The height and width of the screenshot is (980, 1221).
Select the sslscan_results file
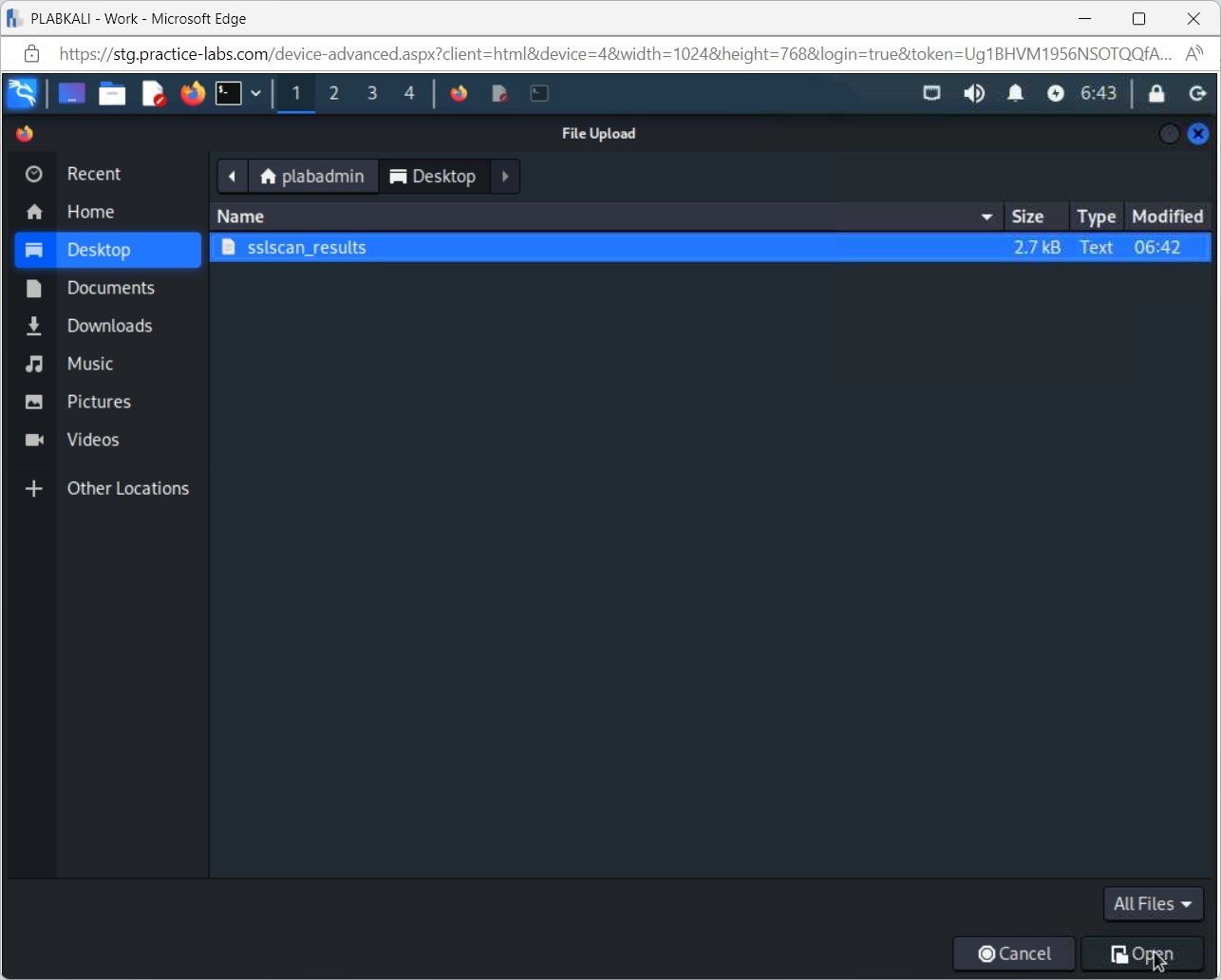(307, 248)
